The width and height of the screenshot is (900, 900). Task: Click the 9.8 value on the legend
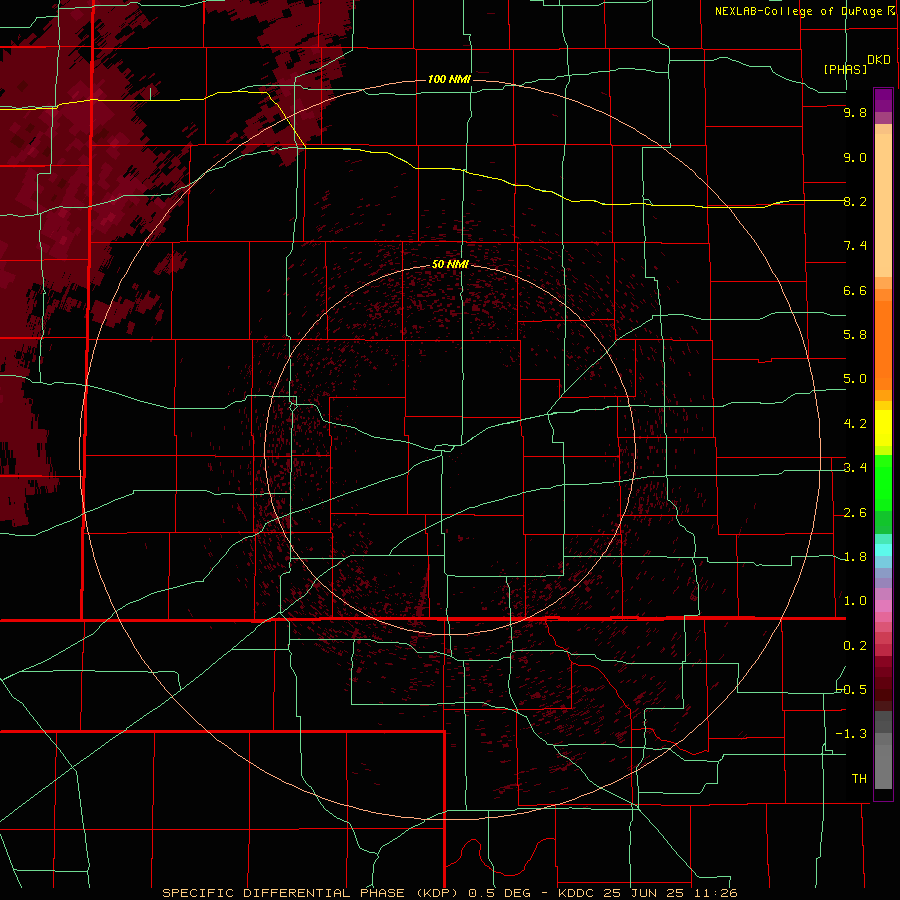[x=855, y=112]
